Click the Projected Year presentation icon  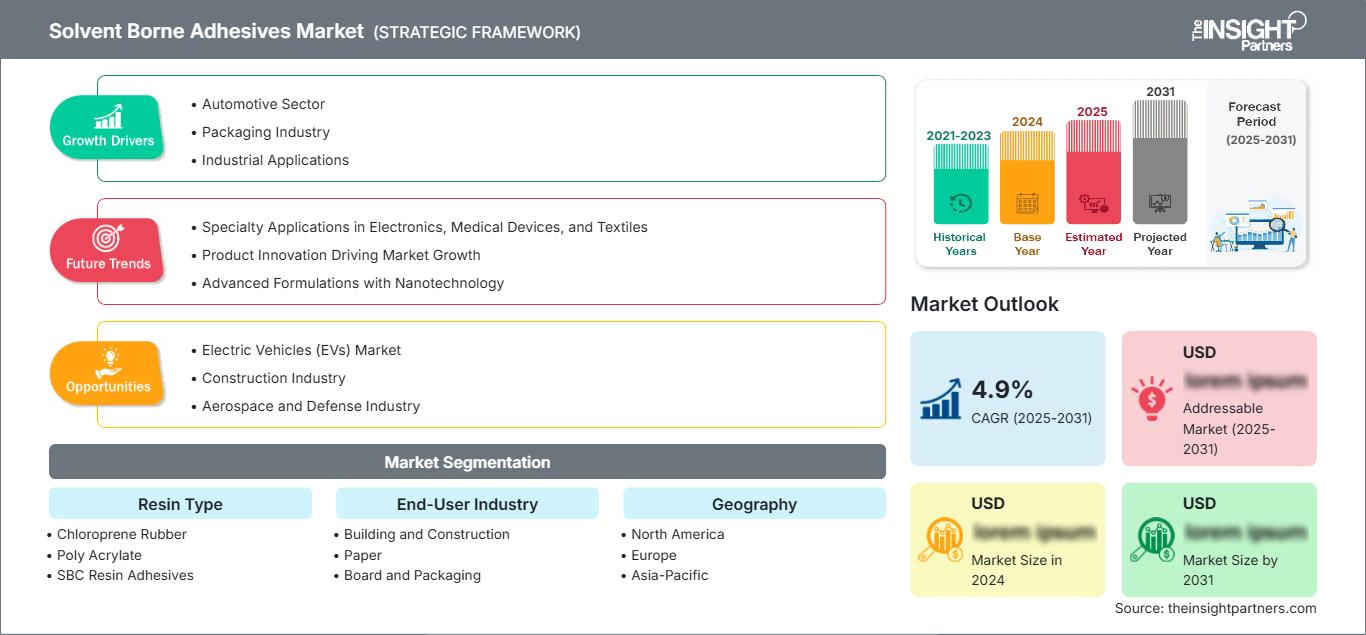1160,203
